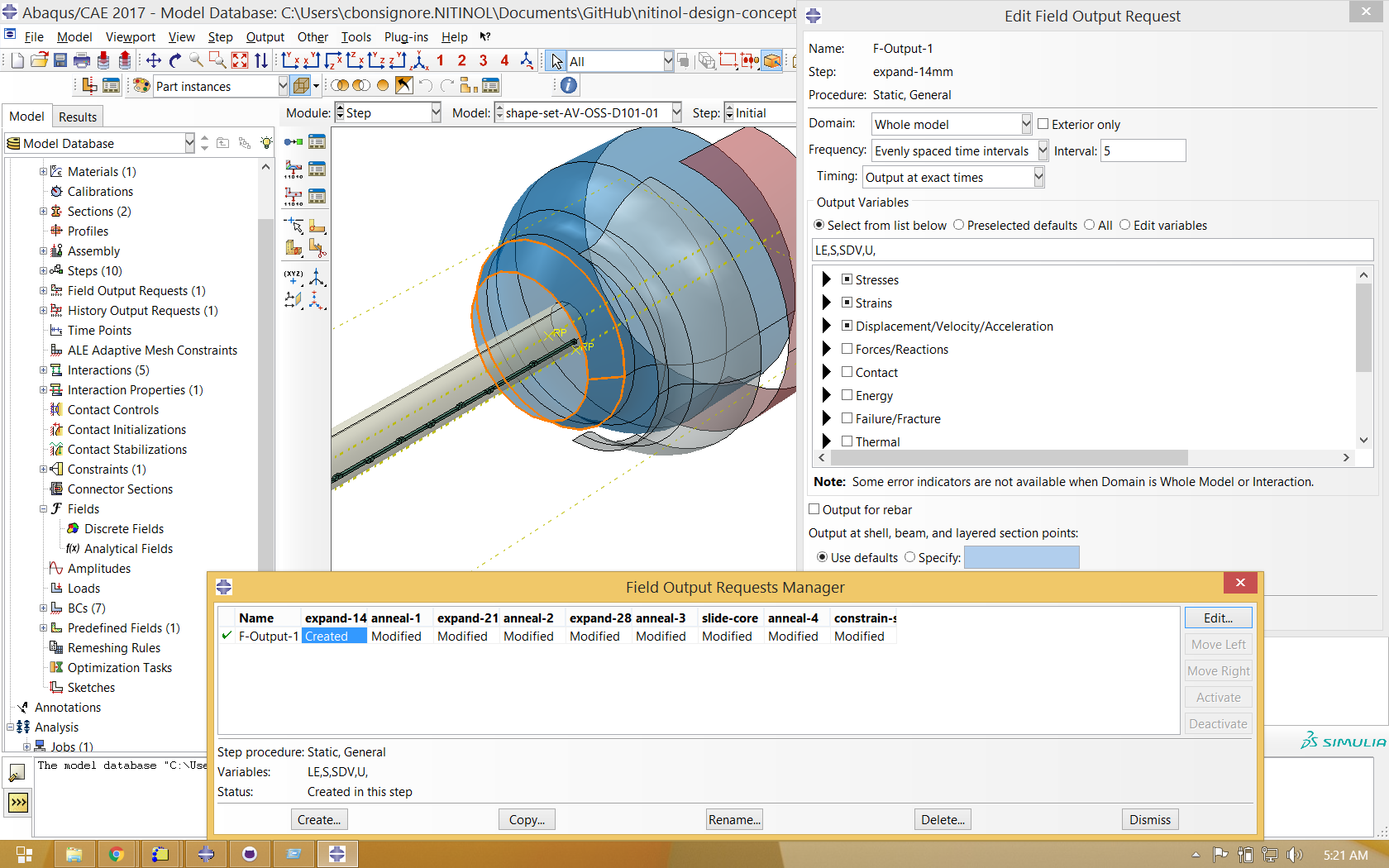The image size is (1389, 868).
Task: Open the Viewport menu
Action: tap(131, 36)
